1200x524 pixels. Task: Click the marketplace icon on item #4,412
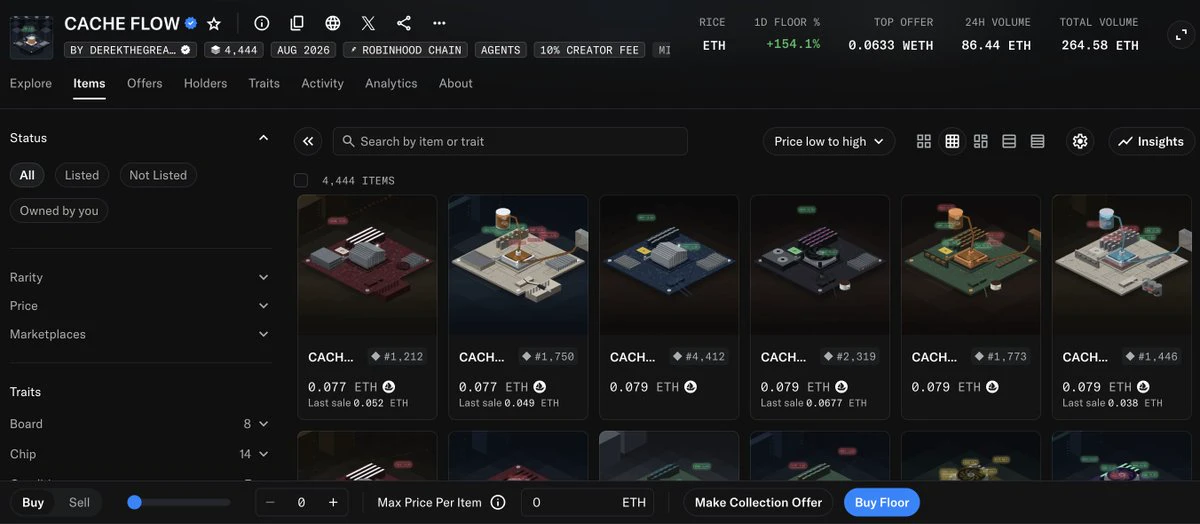point(691,386)
